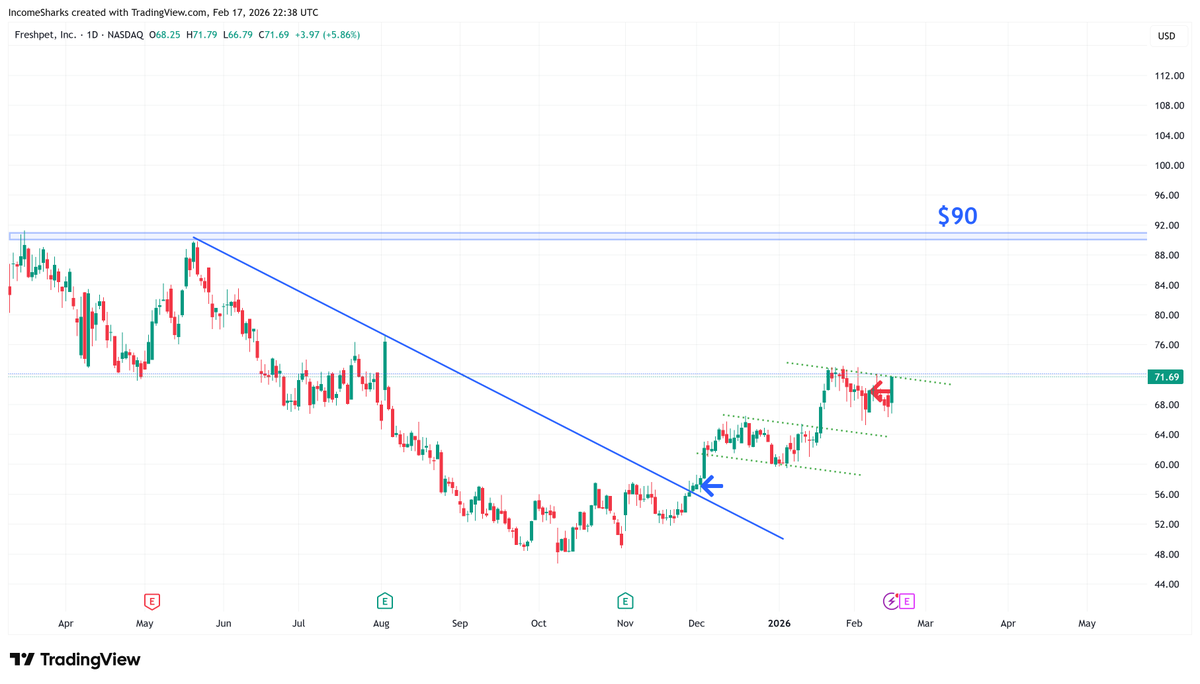This screenshot has width=1200, height=684.
Task: Click the purple lightning event icon
Action: [x=891, y=601]
